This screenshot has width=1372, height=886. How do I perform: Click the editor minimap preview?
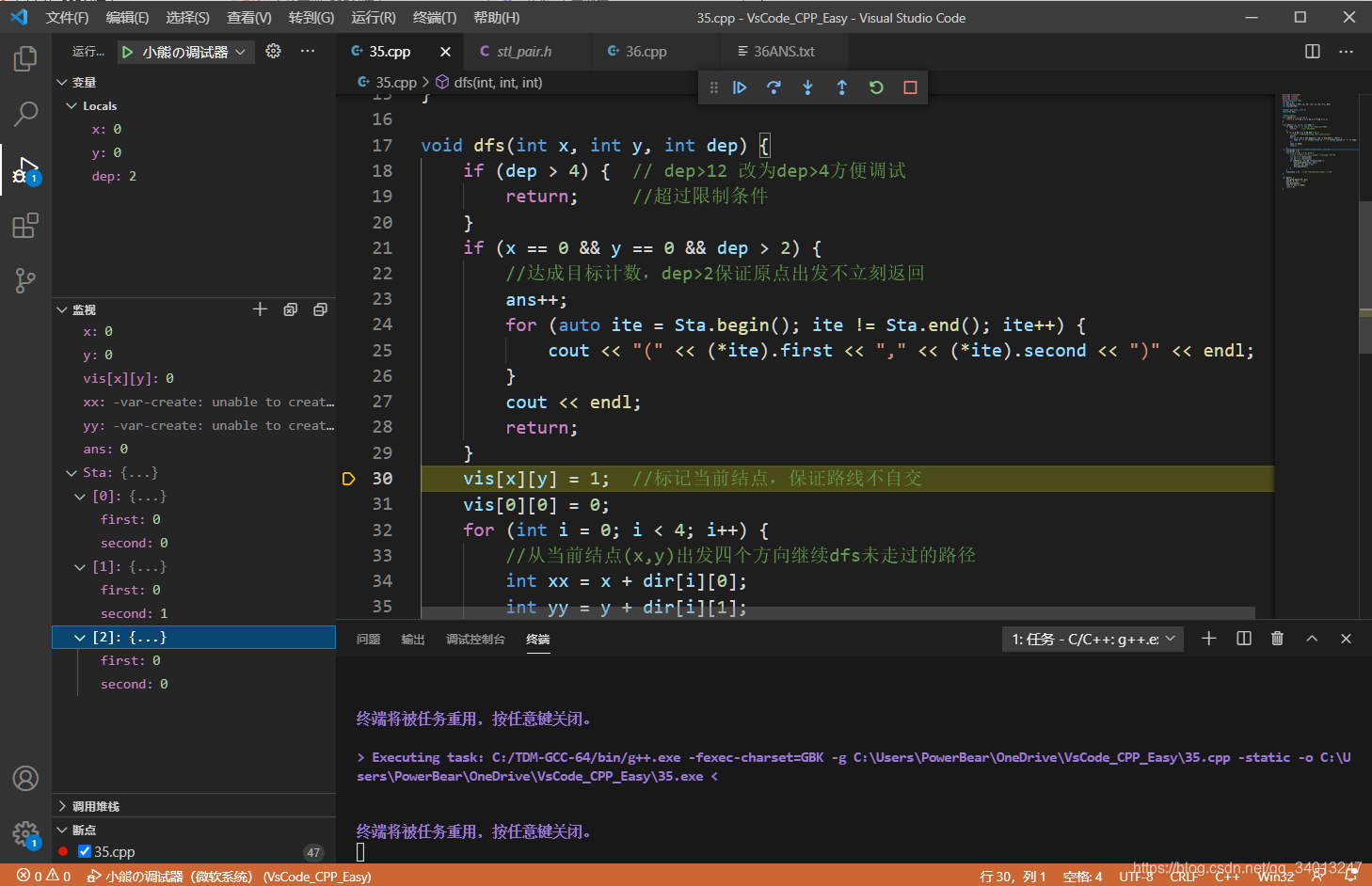click(x=1317, y=141)
